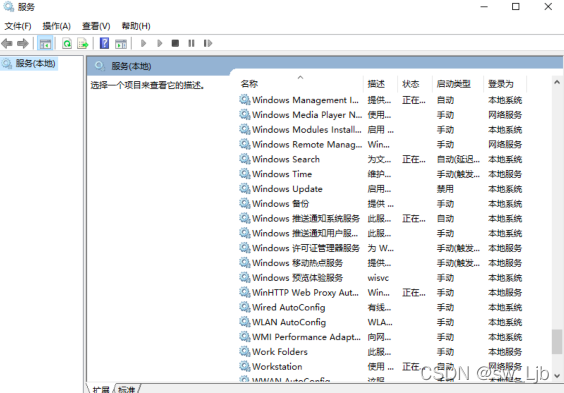Open the 操作(A) menu
Screen dimensions: 564x393
(x=56, y=26)
